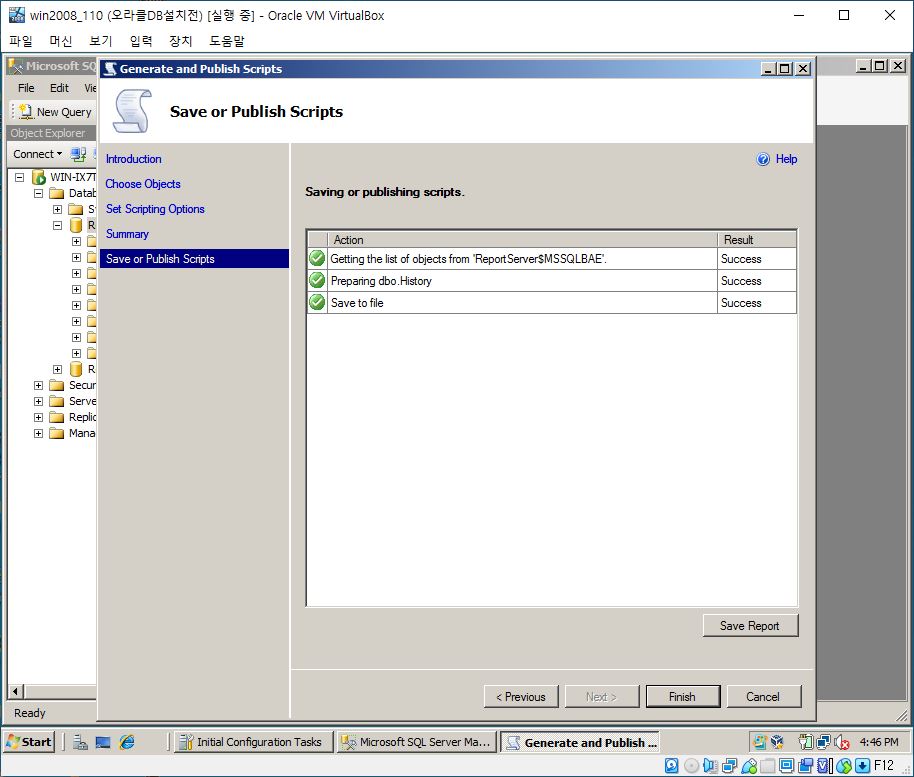This screenshot has height=777, width=914.
Task: Click the Server Manager quick launch icon
Action: pos(80,742)
